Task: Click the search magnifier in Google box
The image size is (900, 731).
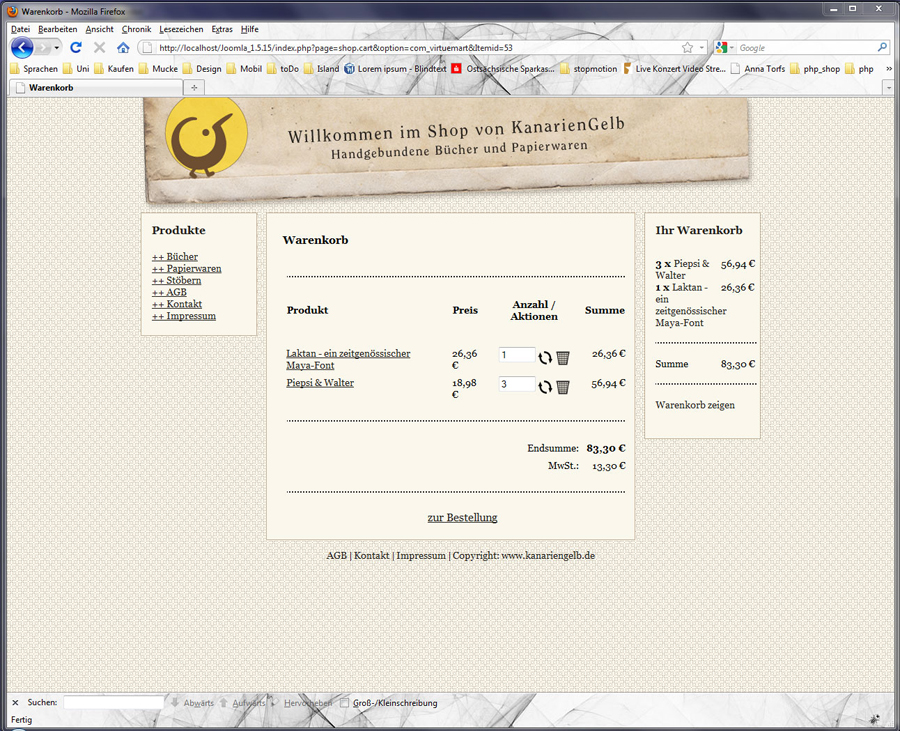Action: pyautogui.click(x=882, y=48)
